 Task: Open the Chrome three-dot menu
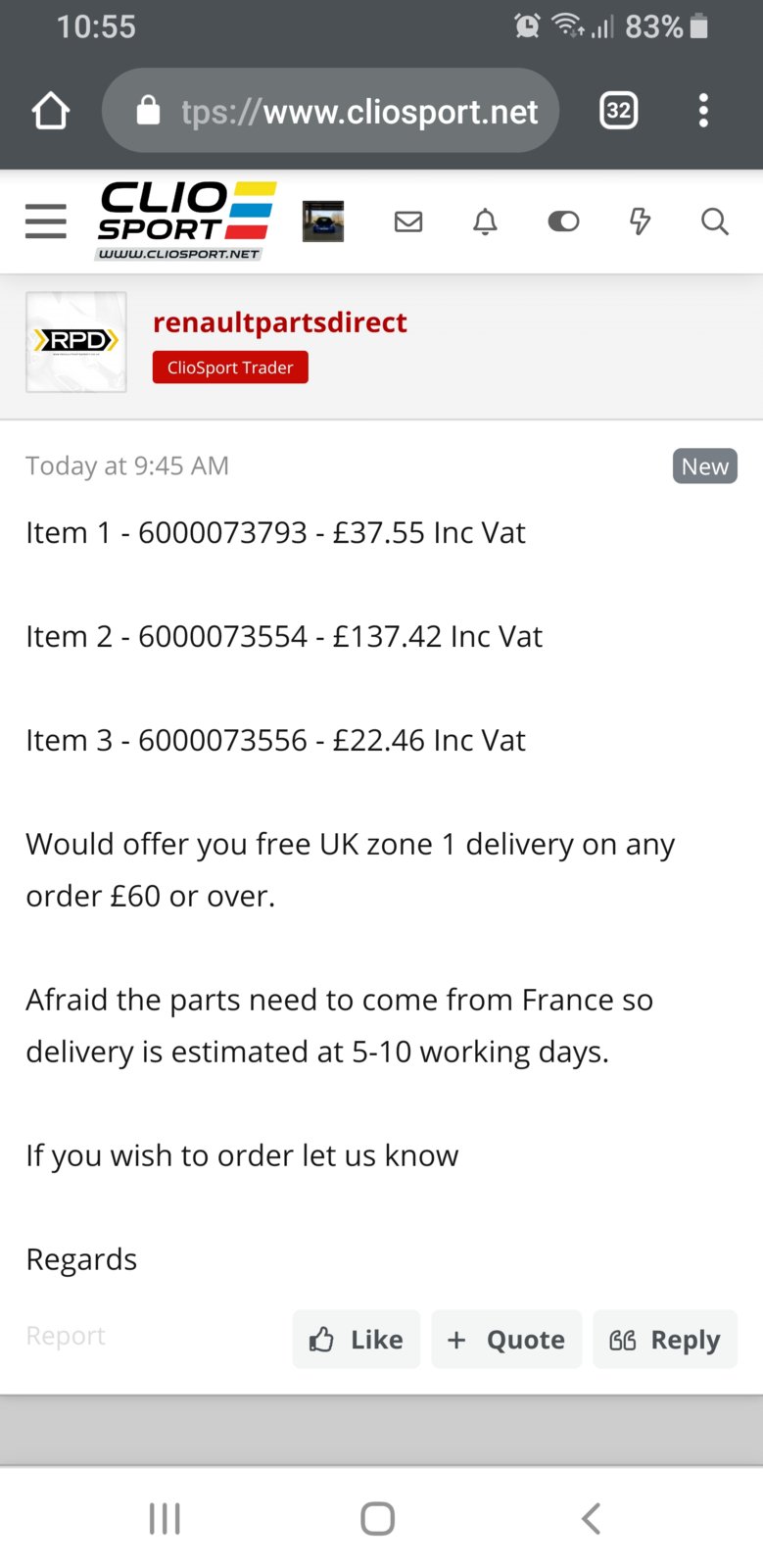tap(703, 111)
